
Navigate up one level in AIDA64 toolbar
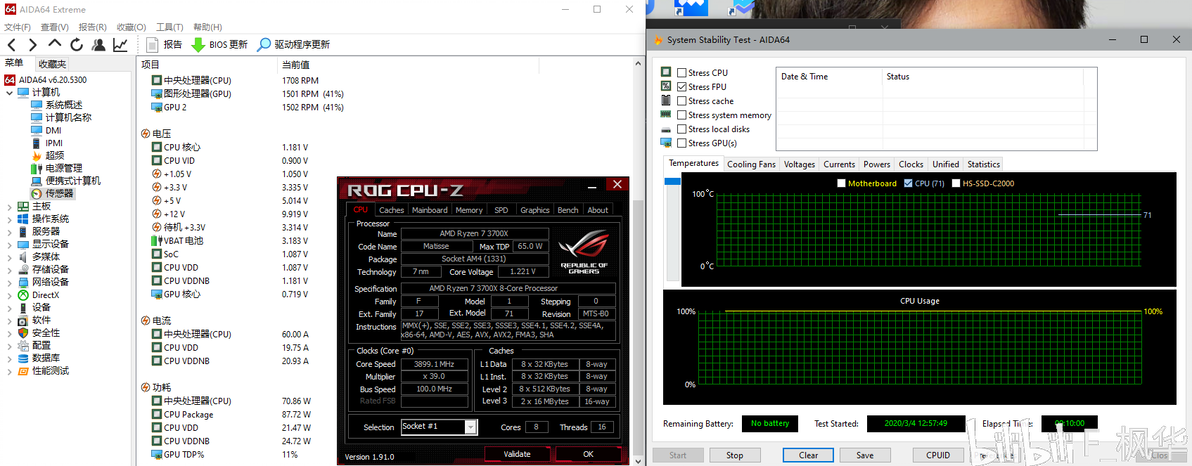[55, 45]
